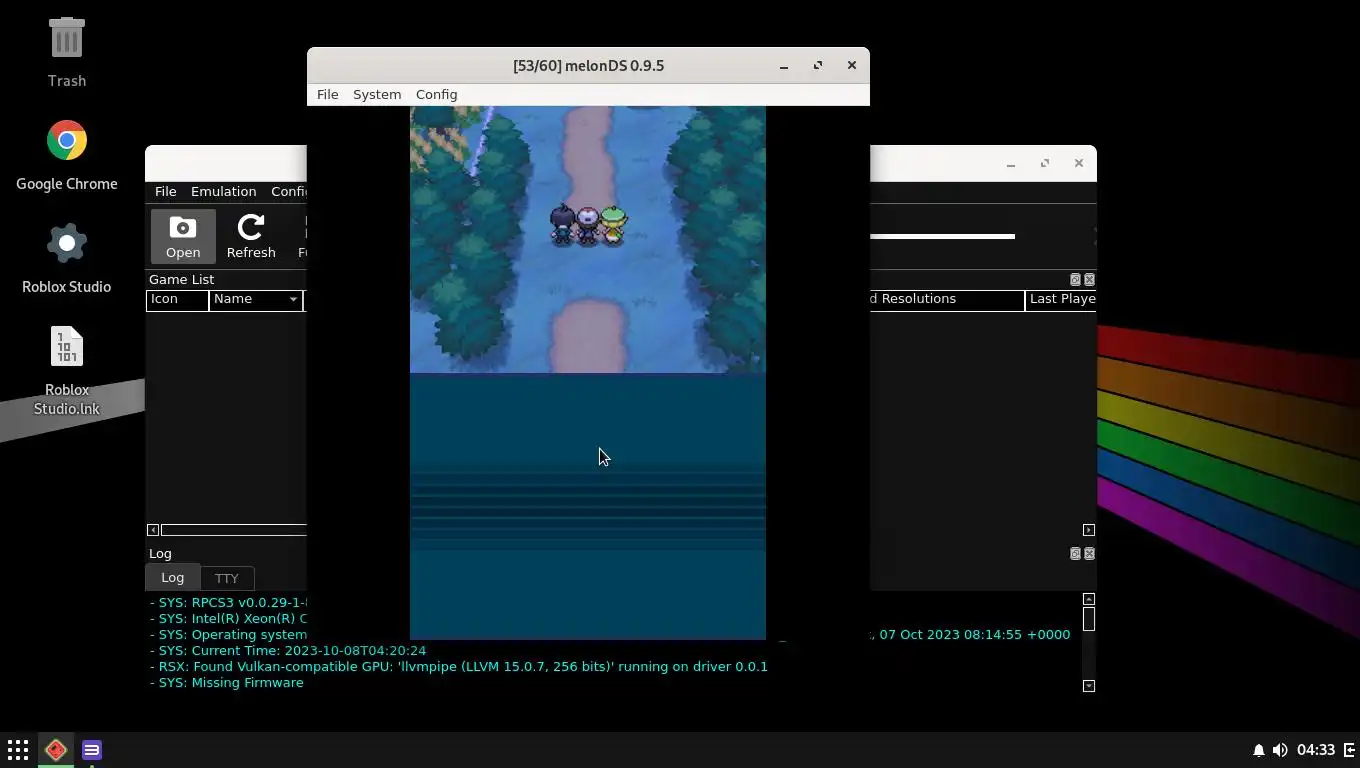Select the Log tab
Image resolution: width=1360 pixels, height=768 pixels.
click(172, 577)
